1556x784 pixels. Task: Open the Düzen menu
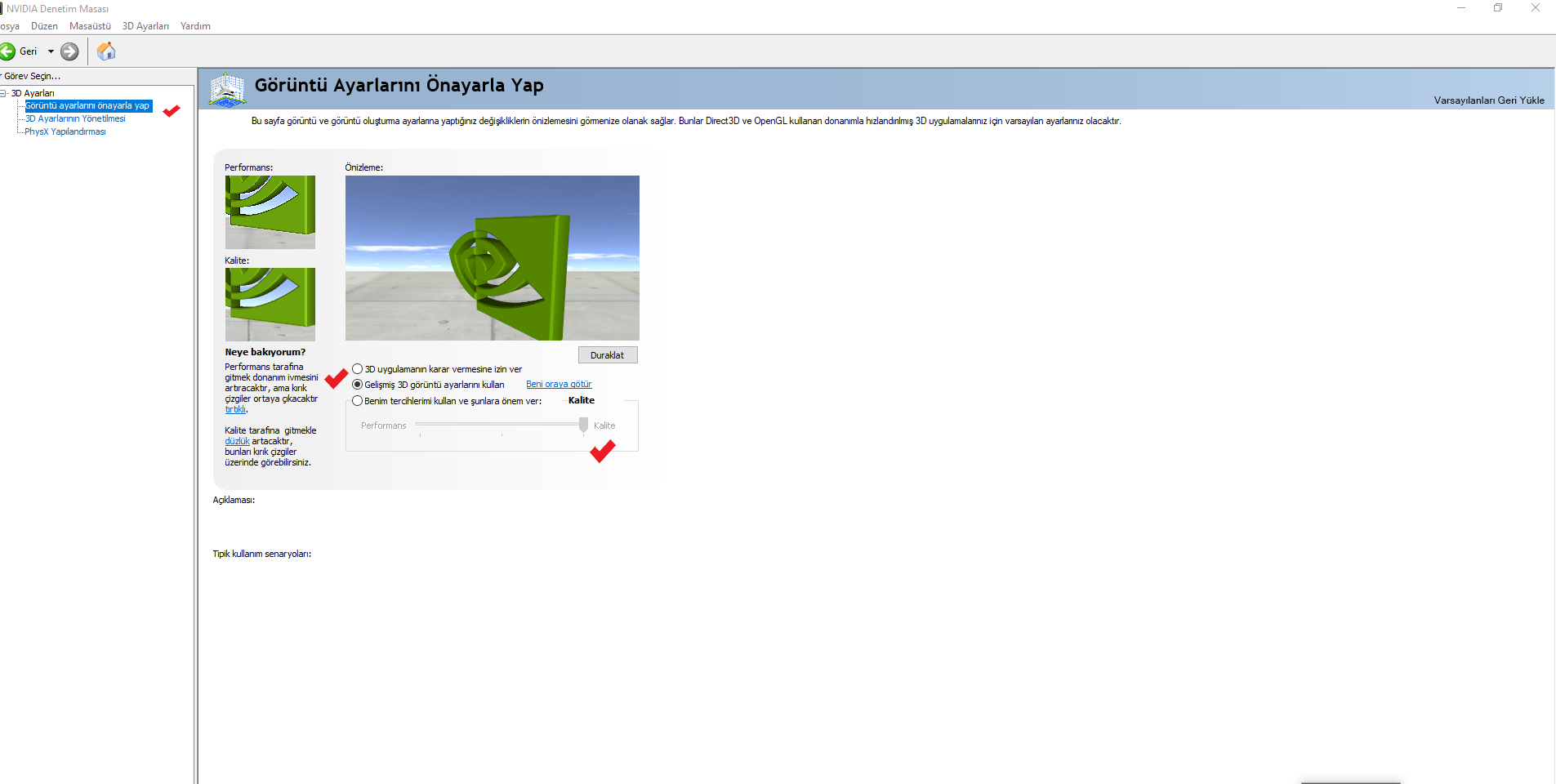pyautogui.click(x=44, y=26)
